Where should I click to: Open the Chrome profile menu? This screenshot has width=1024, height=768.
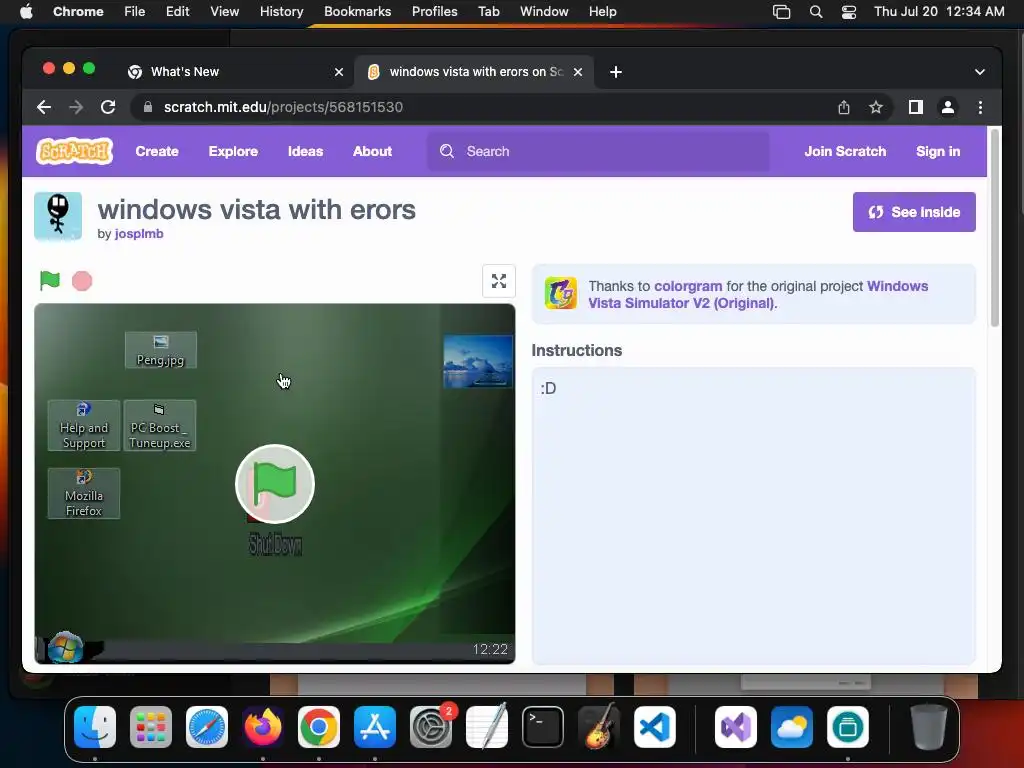click(948, 107)
